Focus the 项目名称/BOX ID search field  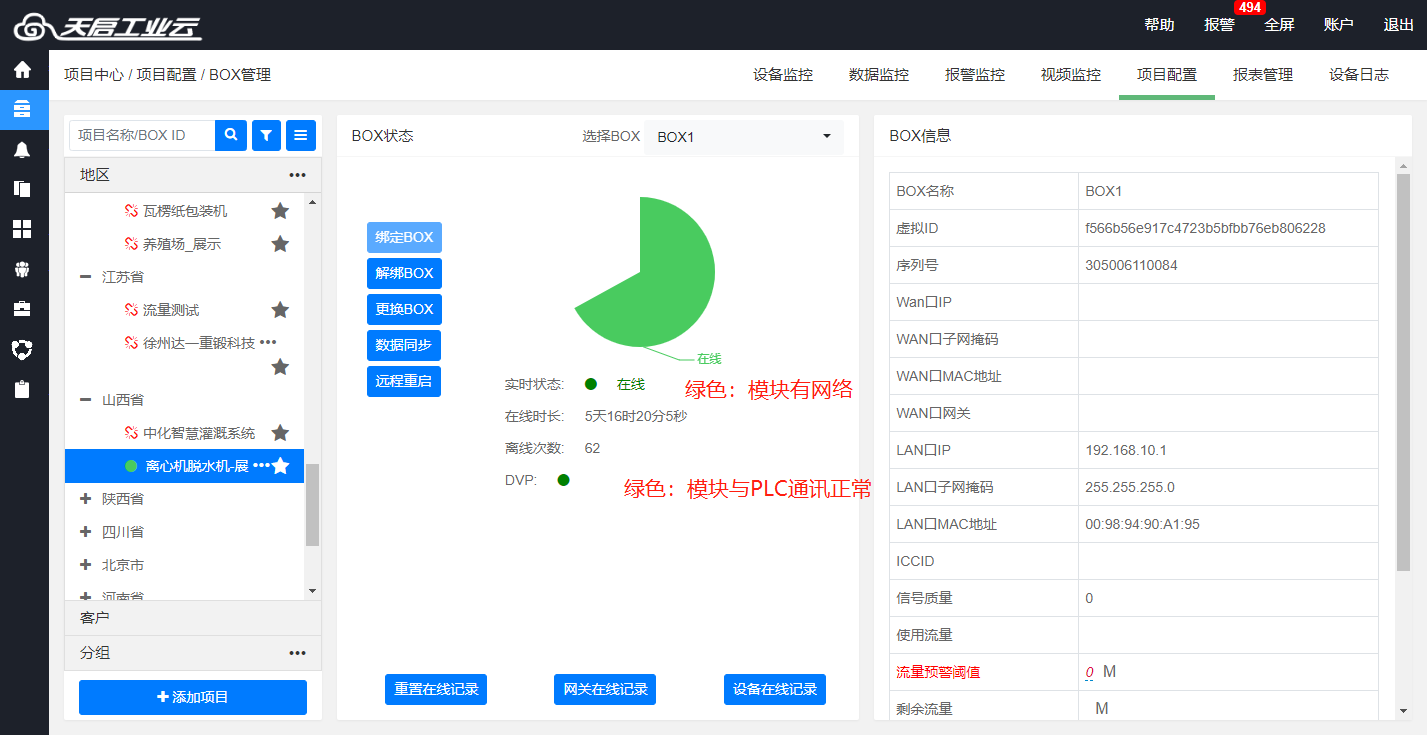tap(142, 135)
